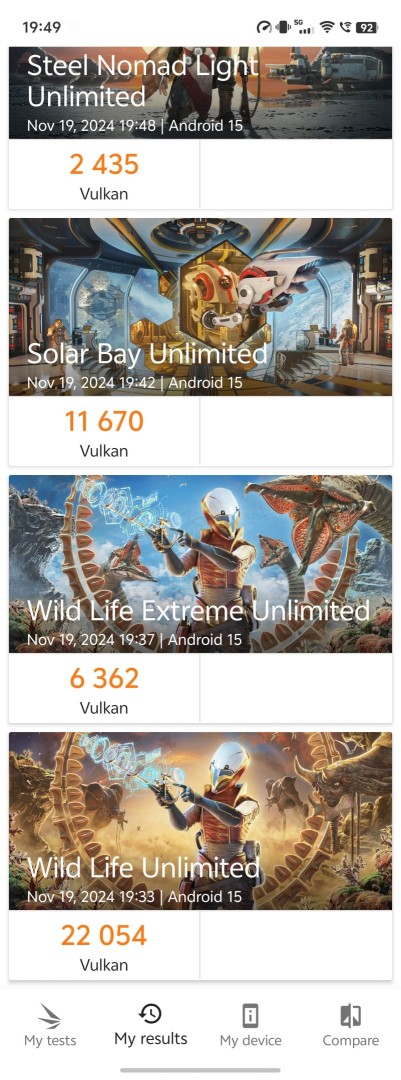This screenshot has width=401, height=1080.
Task: Open Solar Bay Unlimited result image
Action: click(x=200, y=307)
